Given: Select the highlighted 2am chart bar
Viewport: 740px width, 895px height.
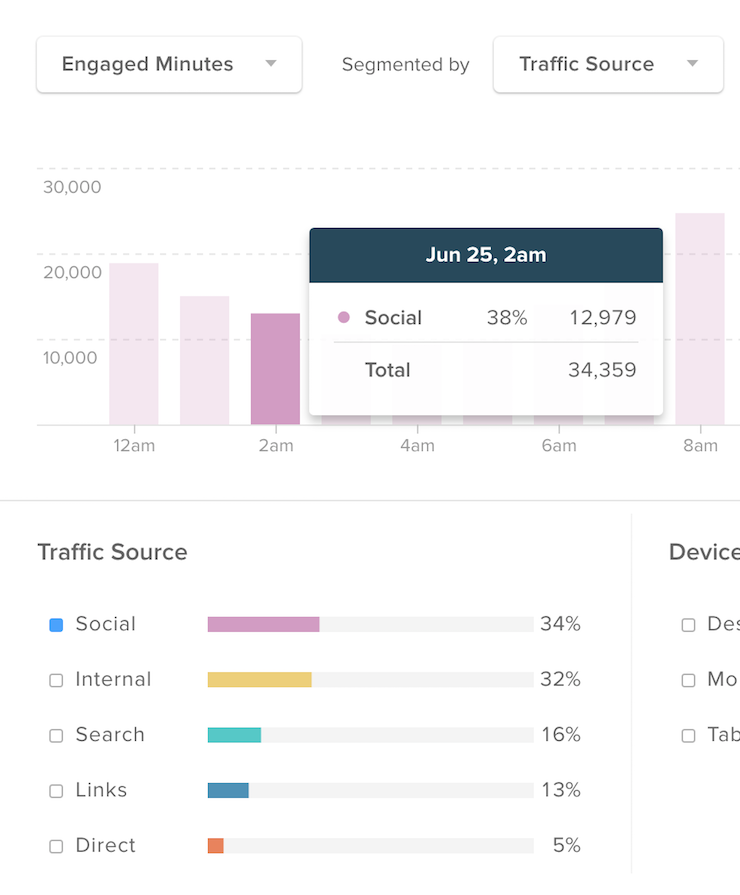Looking at the screenshot, I should tap(275, 369).
